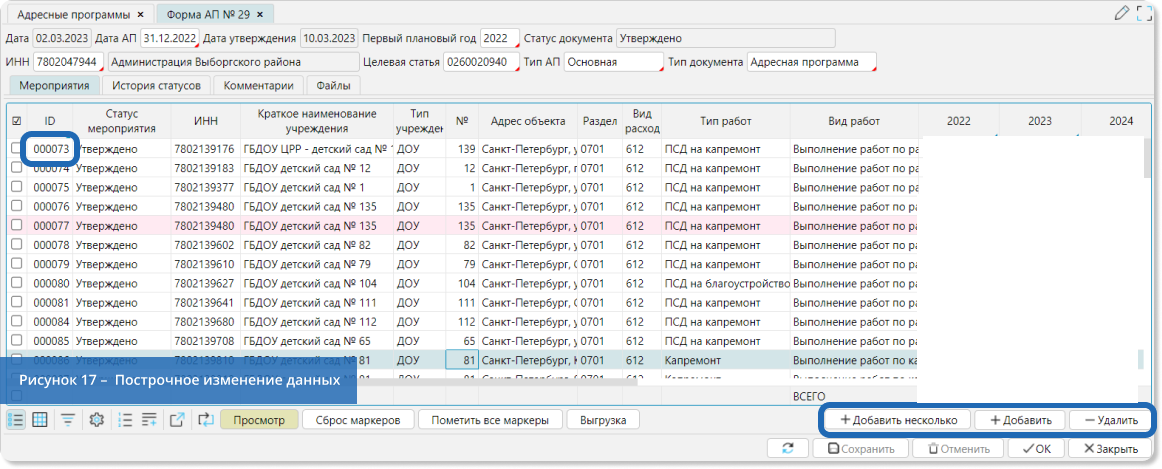Click the 2022 column header
Viewport: 1162px width, 469px height.
coord(959,121)
